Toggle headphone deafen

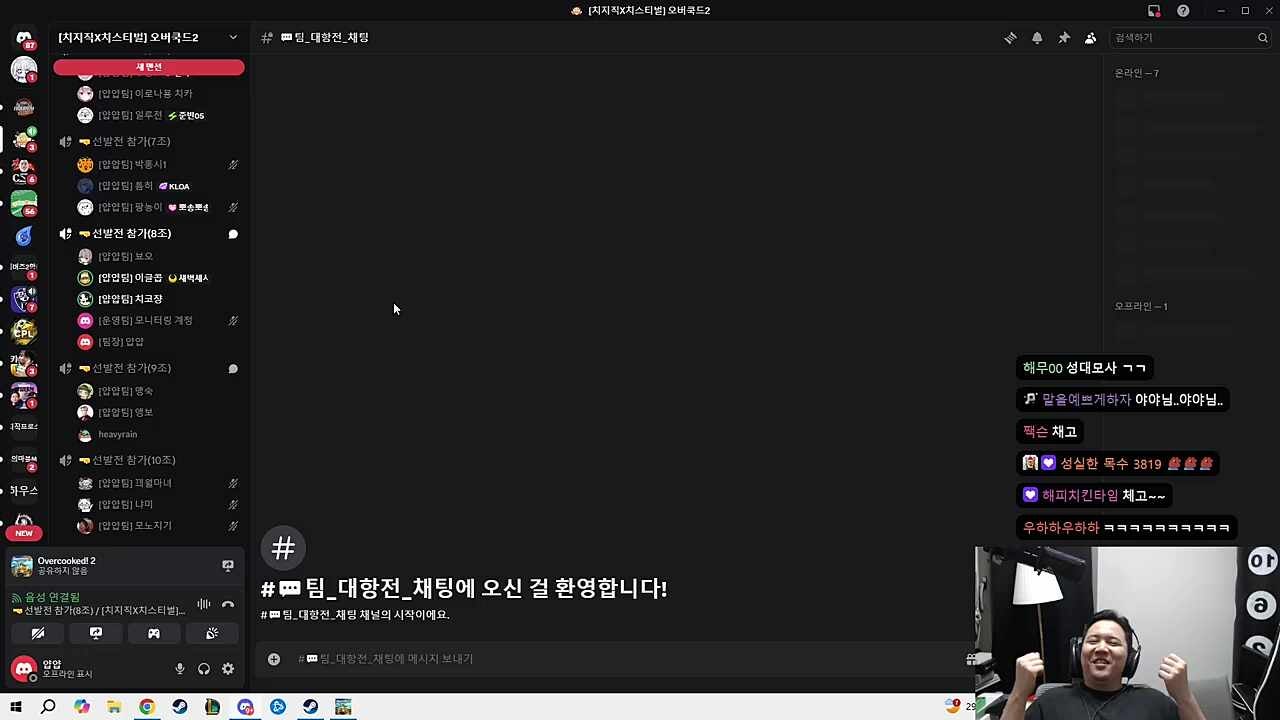tap(204, 669)
